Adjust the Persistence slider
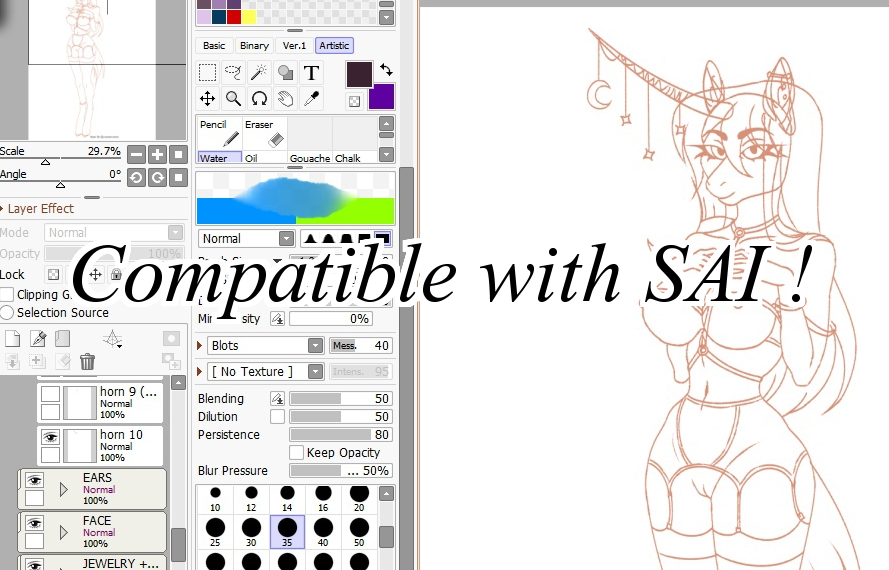The width and height of the screenshot is (889, 570). [x=340, y=434]
